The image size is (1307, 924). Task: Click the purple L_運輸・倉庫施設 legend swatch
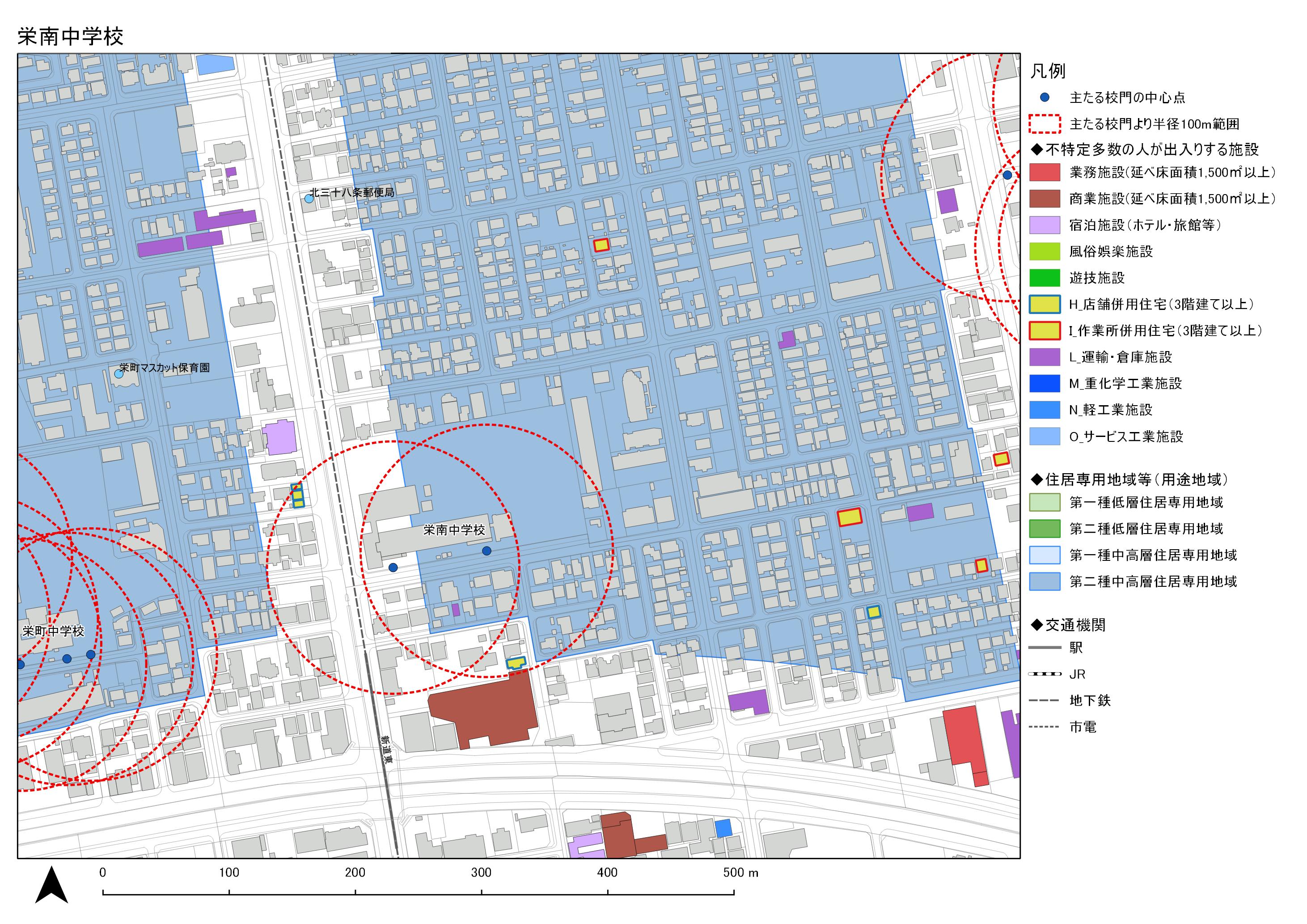[1045, 357]
